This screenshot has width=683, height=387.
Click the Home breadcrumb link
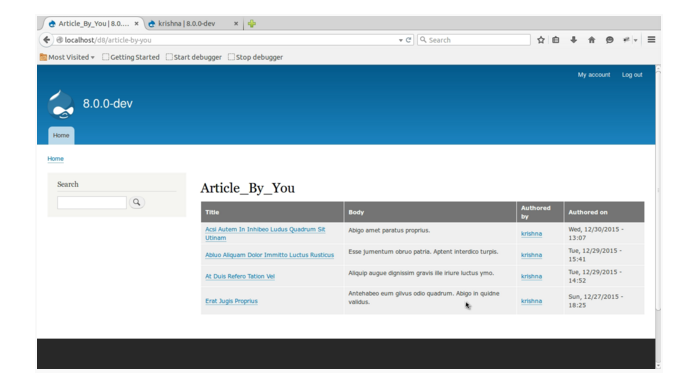55,159
